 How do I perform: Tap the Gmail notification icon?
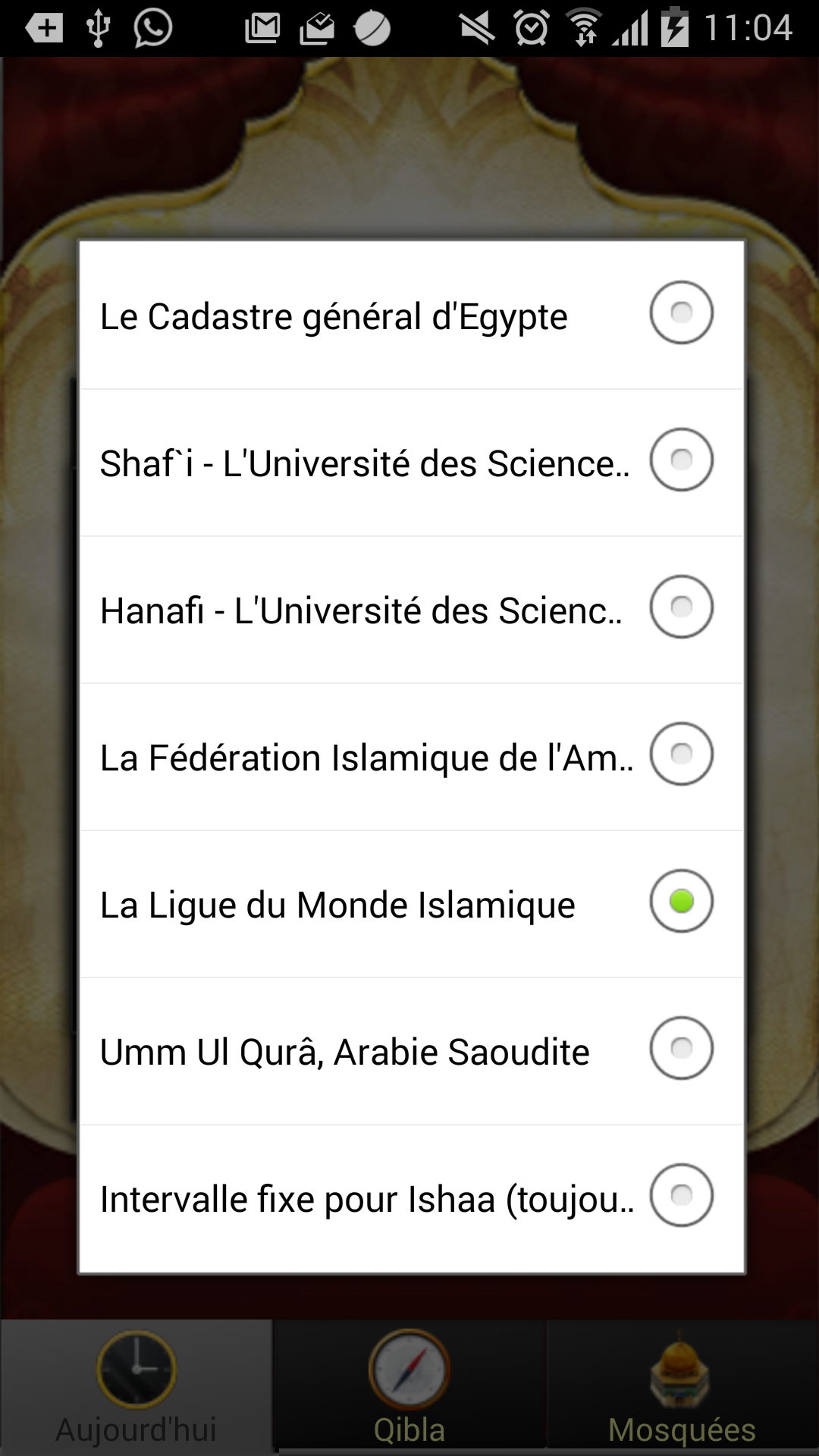pyautogui.click(x=262, y=29)
